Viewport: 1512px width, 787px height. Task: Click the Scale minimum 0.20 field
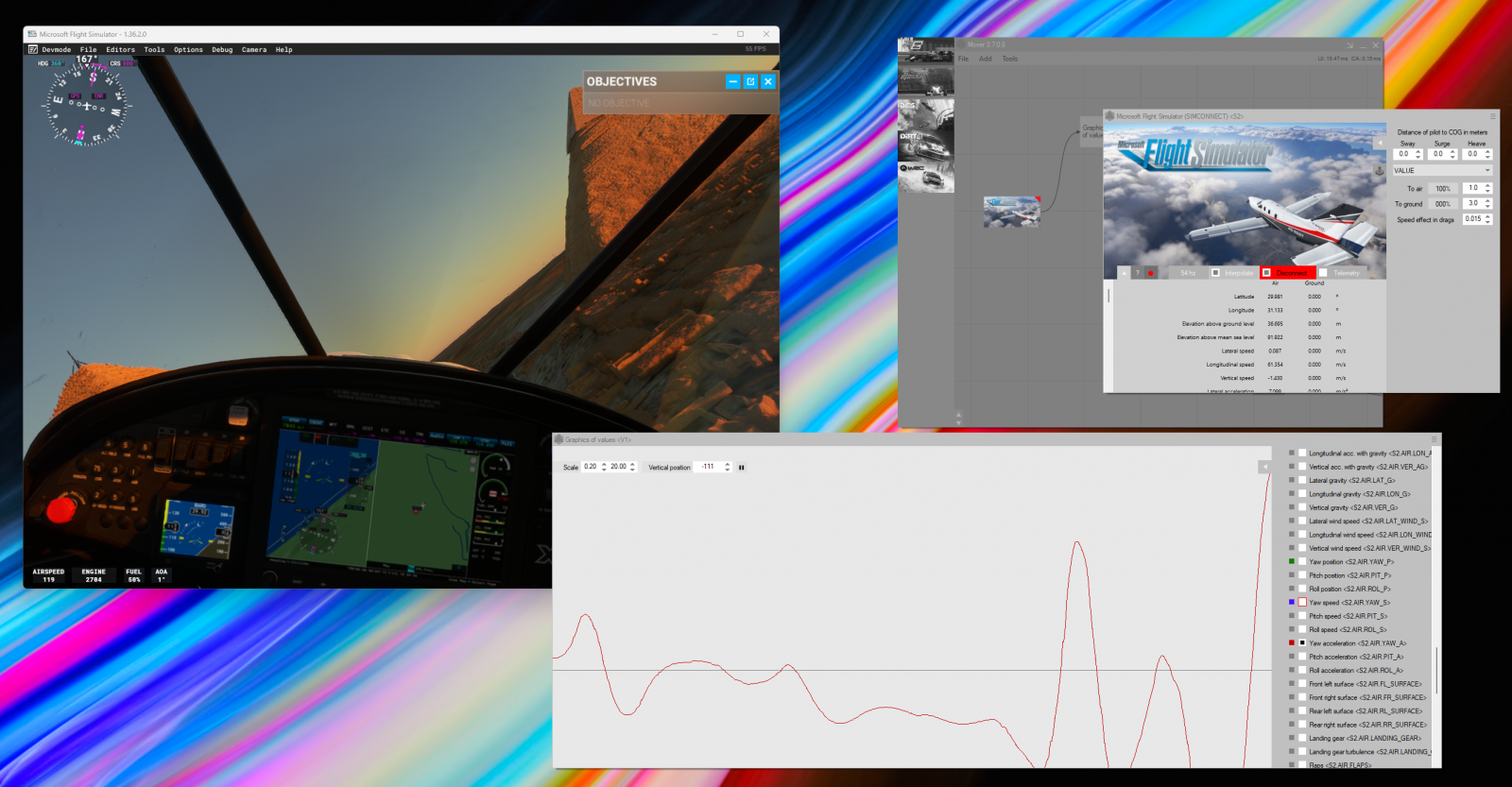(x=591, y=467)
